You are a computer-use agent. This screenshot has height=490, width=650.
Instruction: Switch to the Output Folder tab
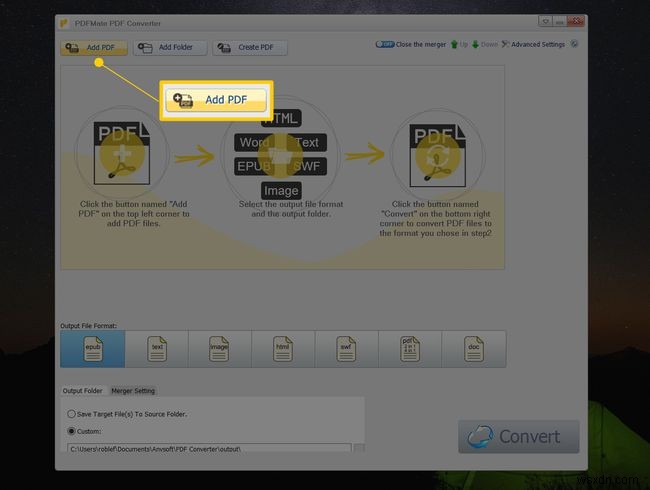[x=82, y=391]
